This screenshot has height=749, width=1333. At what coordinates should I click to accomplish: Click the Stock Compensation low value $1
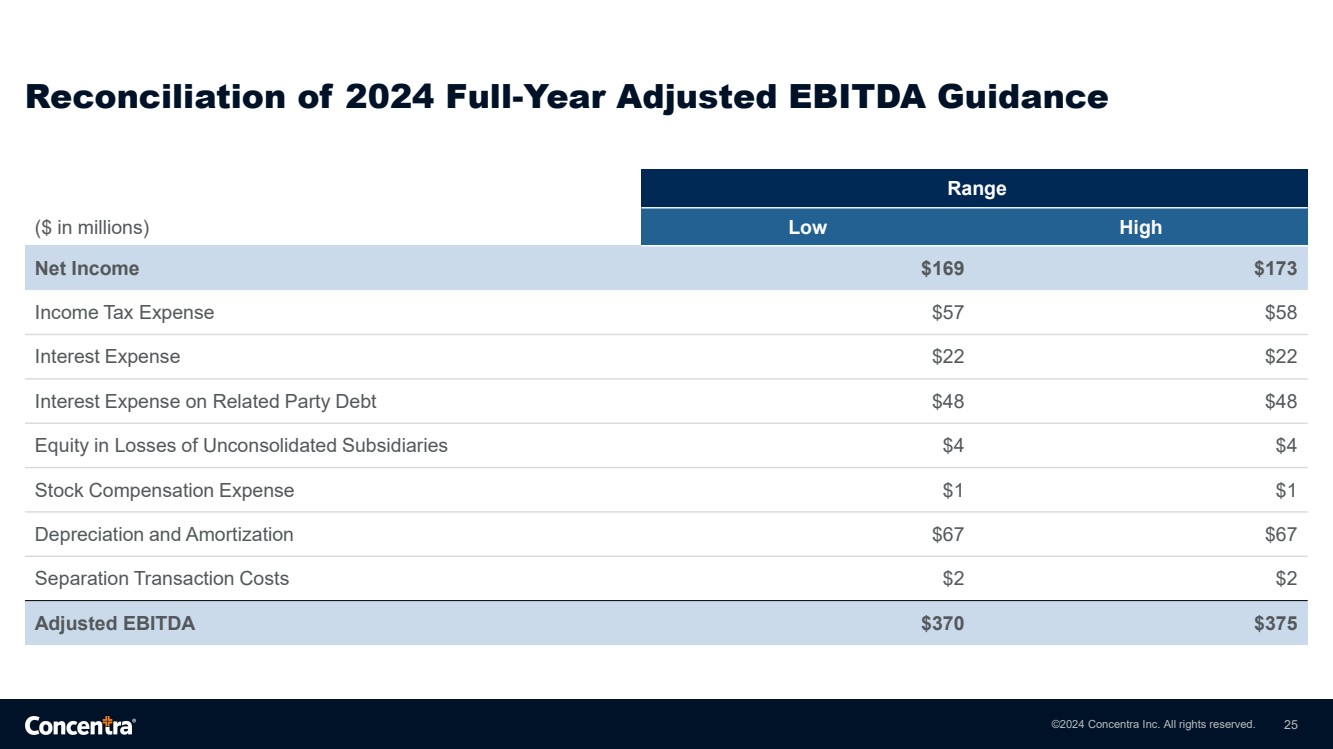(953, 491)
